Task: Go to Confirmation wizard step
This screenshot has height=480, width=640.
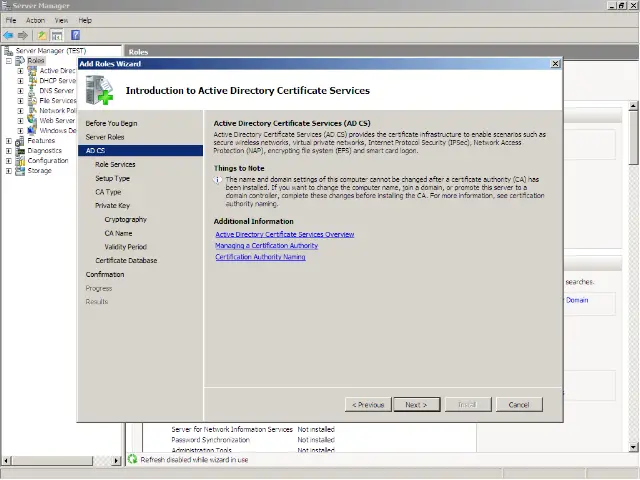Action: tap(105, 275)
